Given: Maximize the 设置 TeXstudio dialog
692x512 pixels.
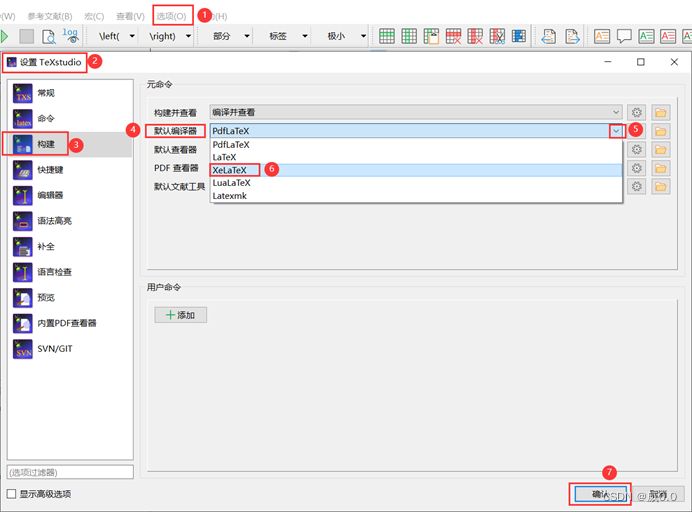Looking at the screenshot, I should point(641,62).
